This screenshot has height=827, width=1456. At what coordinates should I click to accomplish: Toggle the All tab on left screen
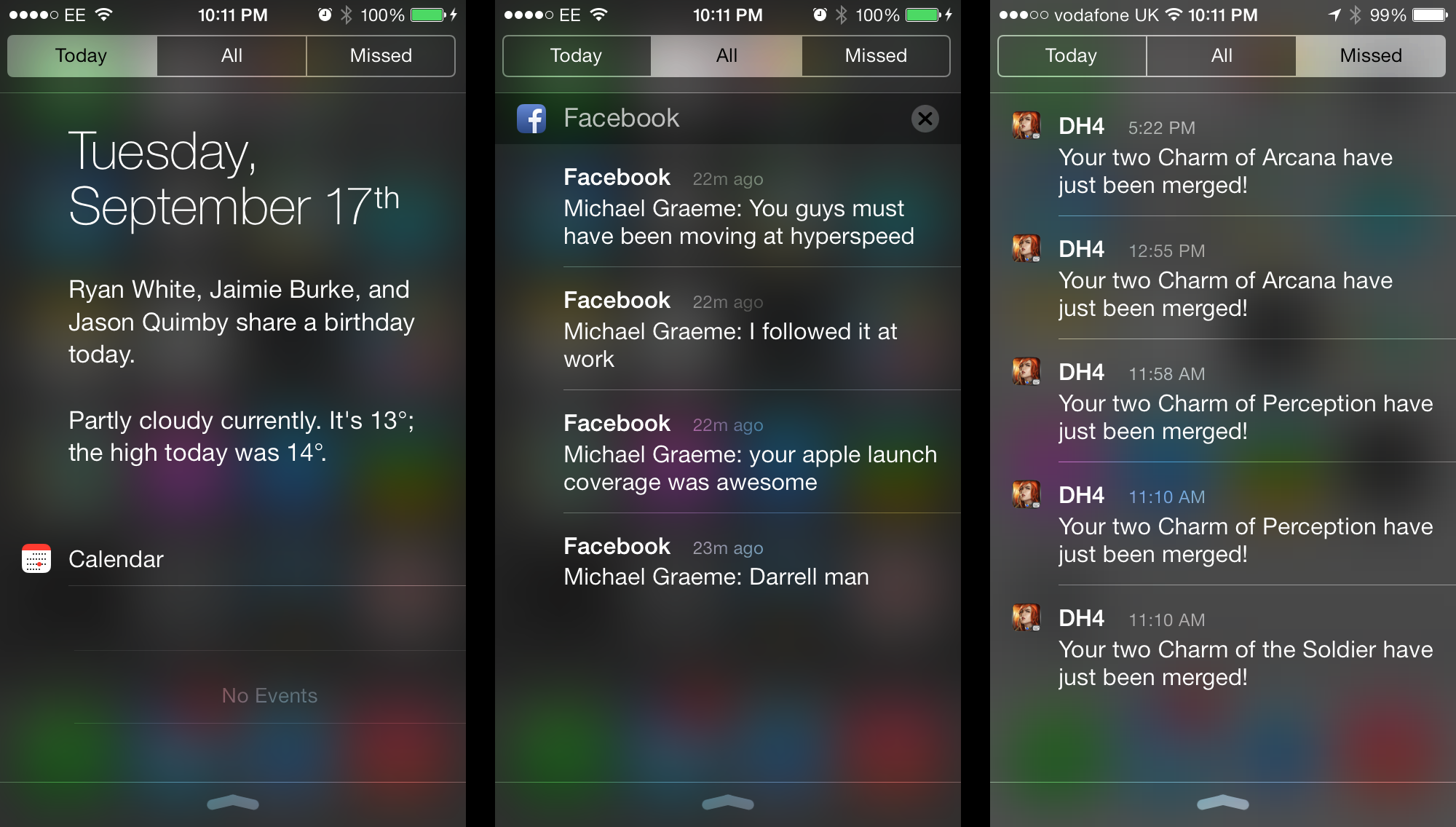(231, 57)
